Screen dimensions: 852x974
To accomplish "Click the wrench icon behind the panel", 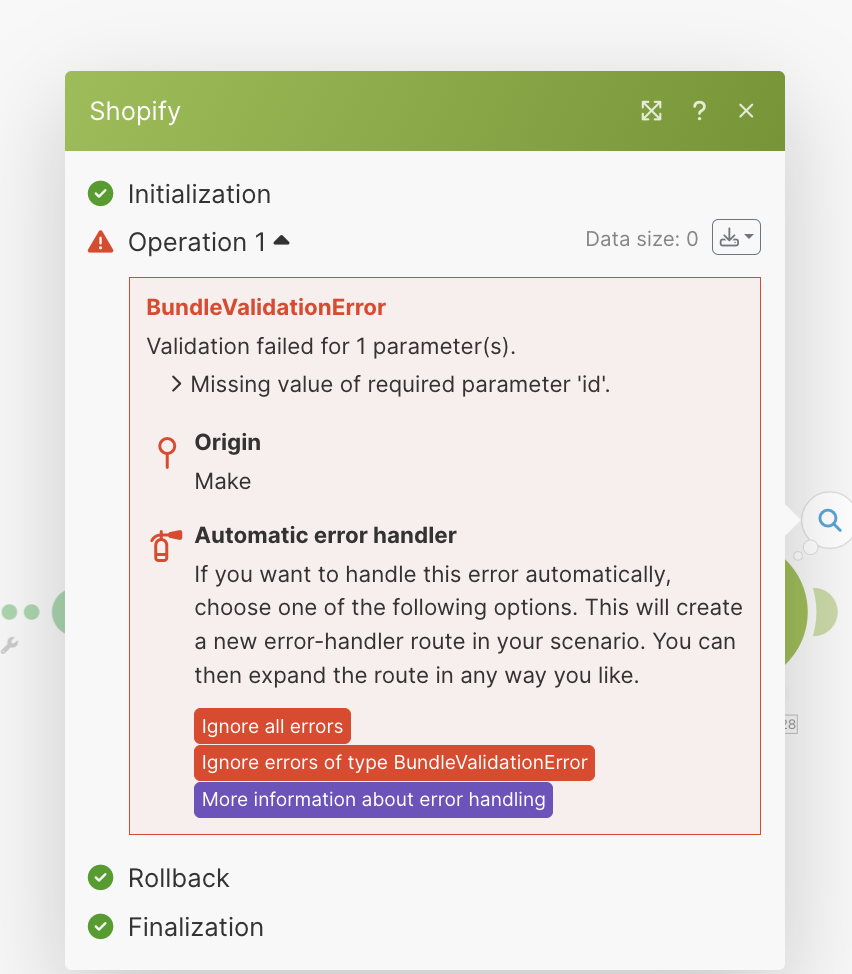I will (9, 645).
